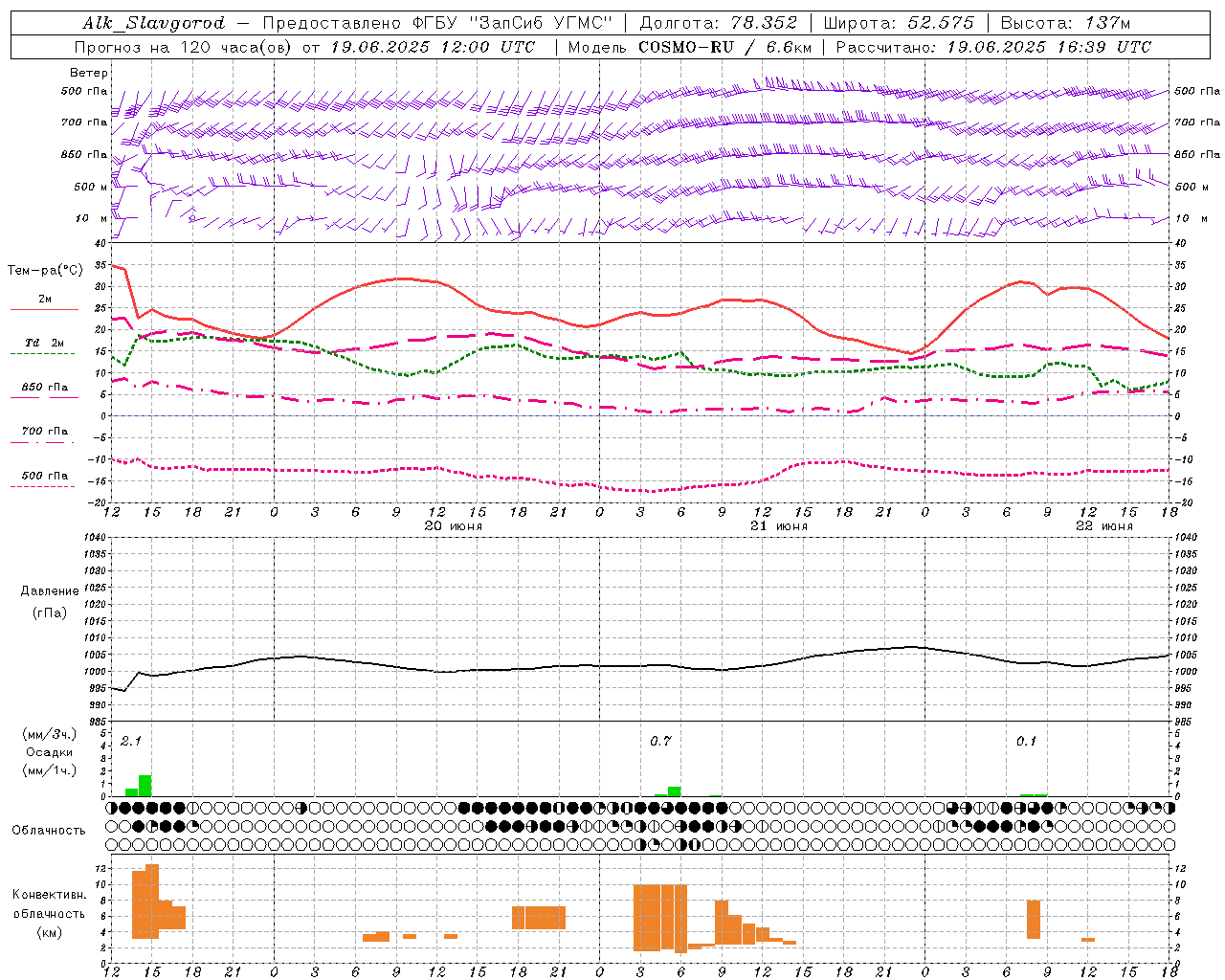Screen dimensions: 1225x980
Task: Click the Давление pressure panel label
Action: click(50, 591)
